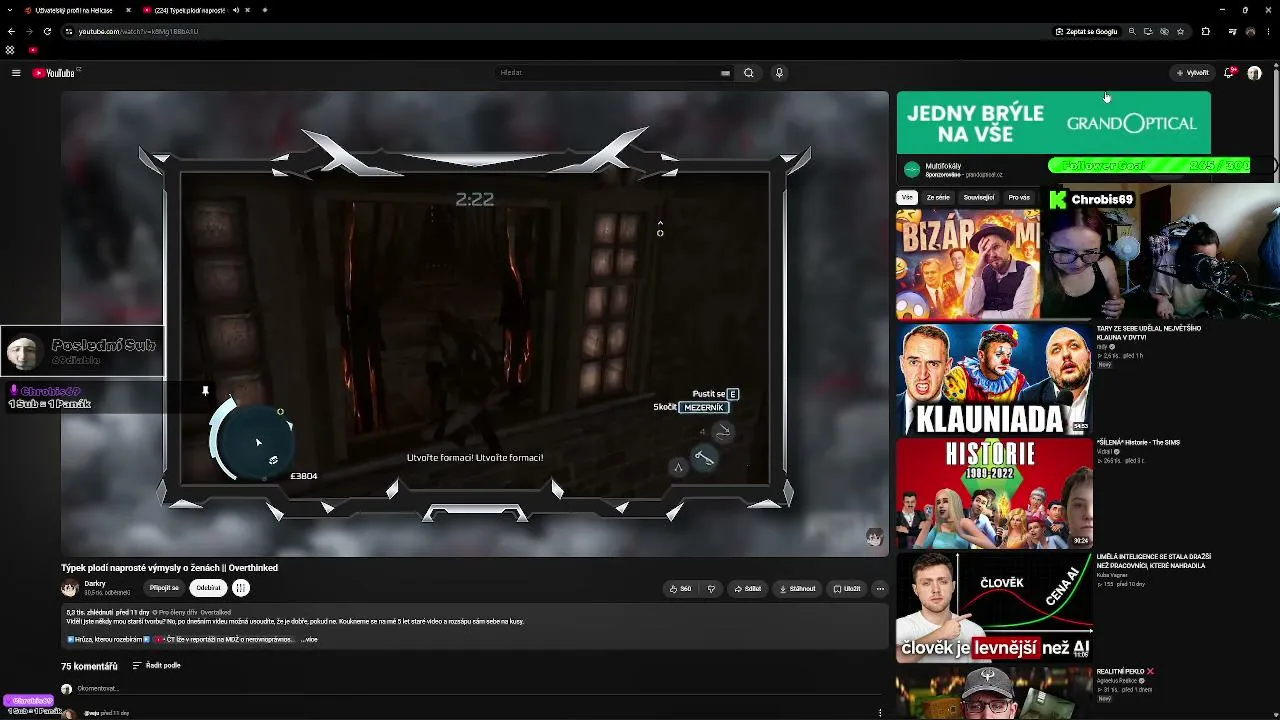Click the Vytvořit create button
Screen dimensions: 1280x720
click(1193, 73)
